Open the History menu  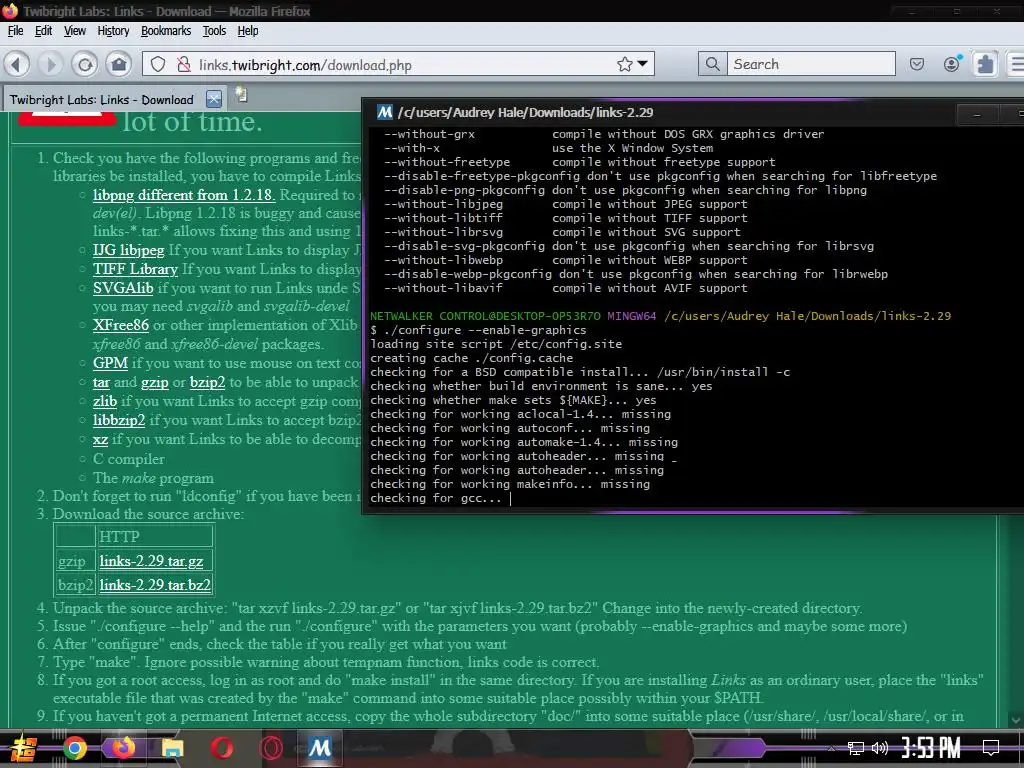[113, 31]
